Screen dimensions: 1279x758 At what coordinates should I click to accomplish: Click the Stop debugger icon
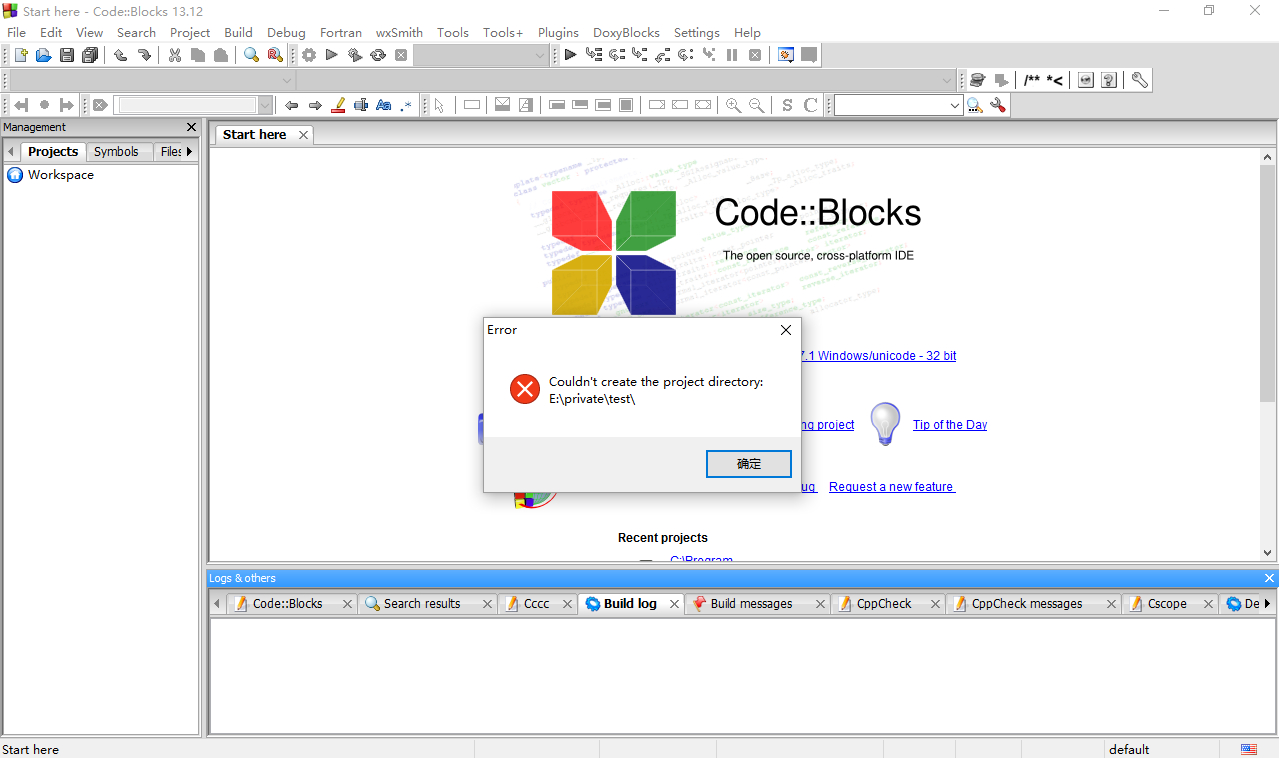(x=755, y=55)
